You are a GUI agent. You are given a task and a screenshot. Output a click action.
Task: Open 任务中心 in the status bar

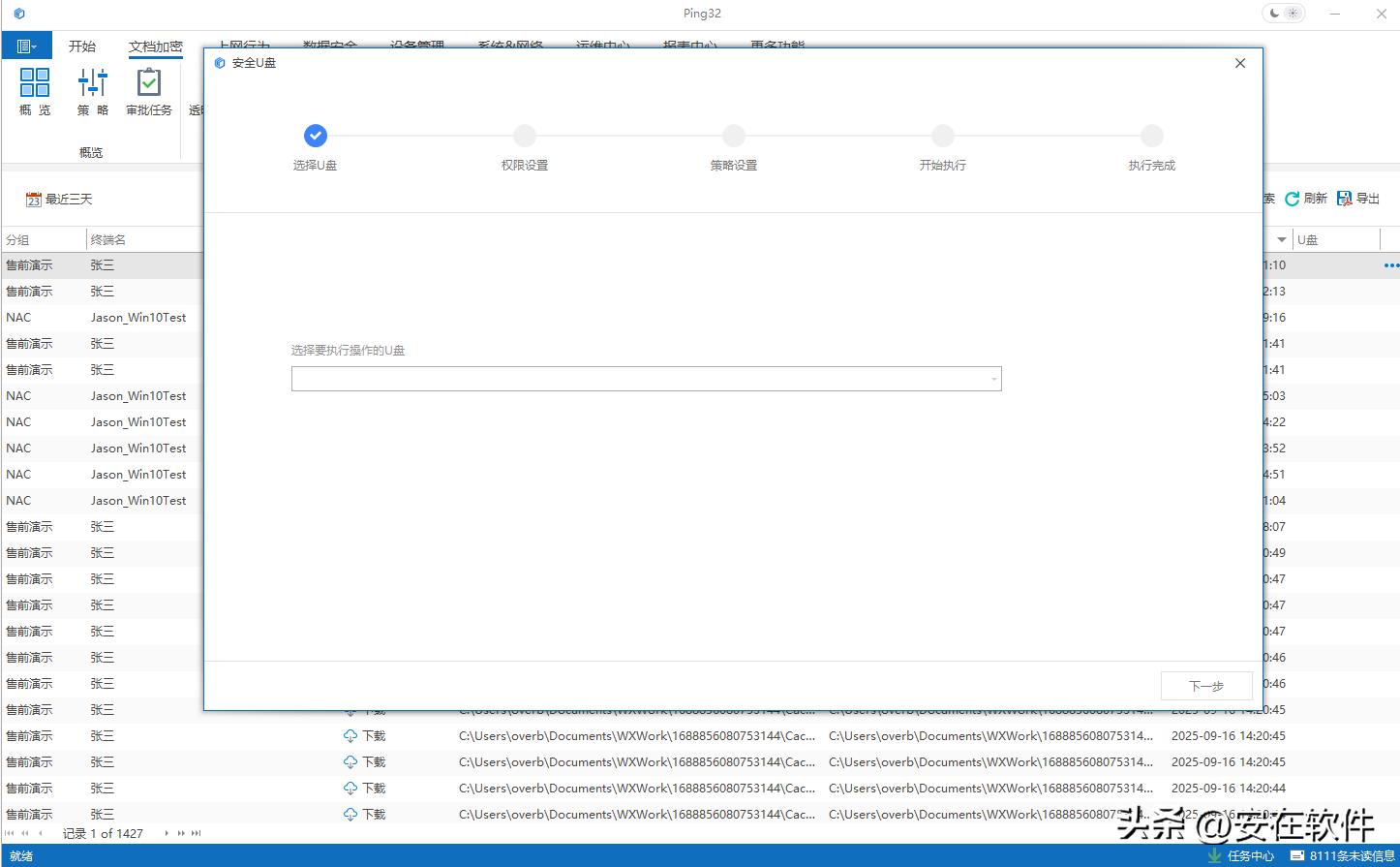pyautogui.click(x=1240, y=855)
